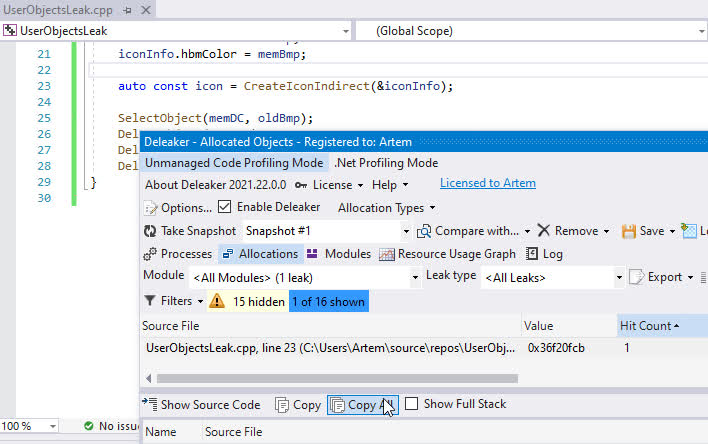Click the 15 hidden button
708x444 pixels.
(x=247, y=301)
